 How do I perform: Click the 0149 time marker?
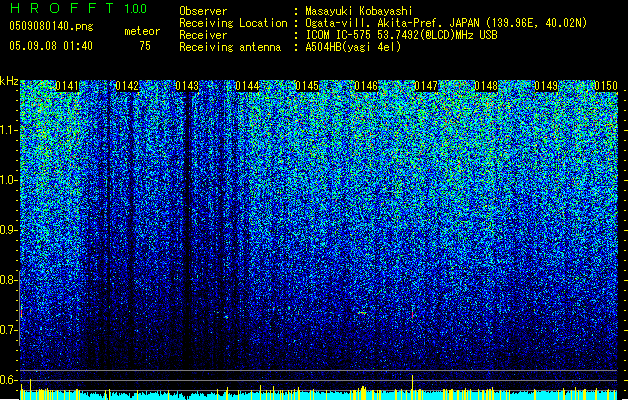pos(546,86)
